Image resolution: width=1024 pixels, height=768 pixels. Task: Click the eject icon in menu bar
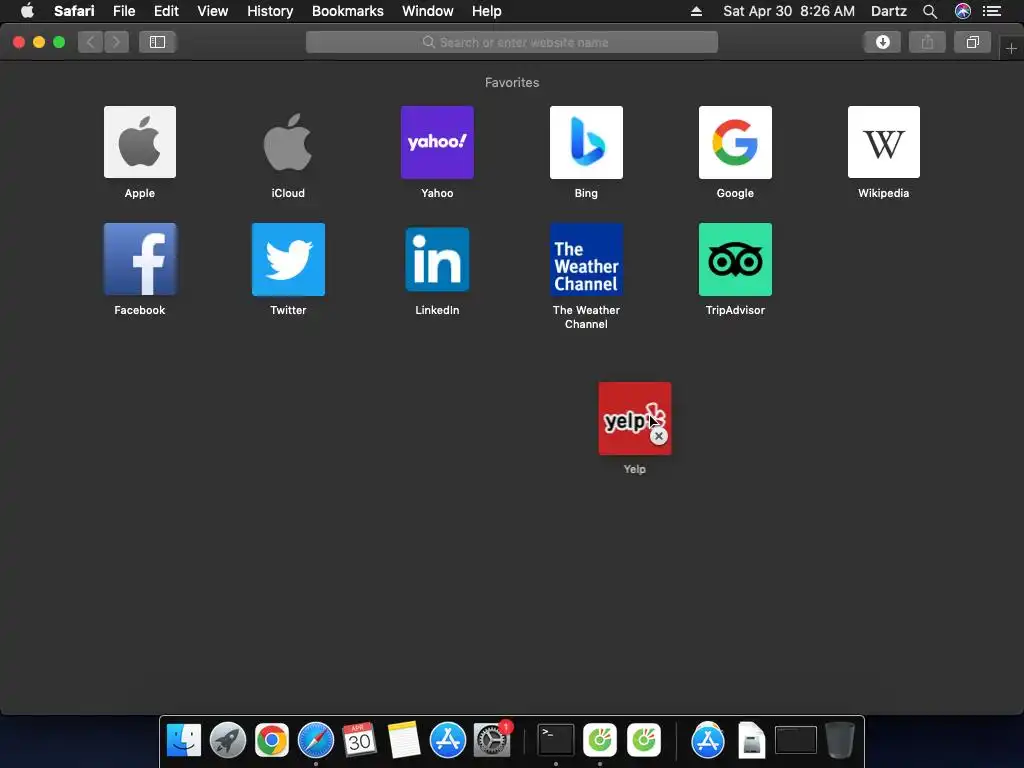tap(696, 11)
